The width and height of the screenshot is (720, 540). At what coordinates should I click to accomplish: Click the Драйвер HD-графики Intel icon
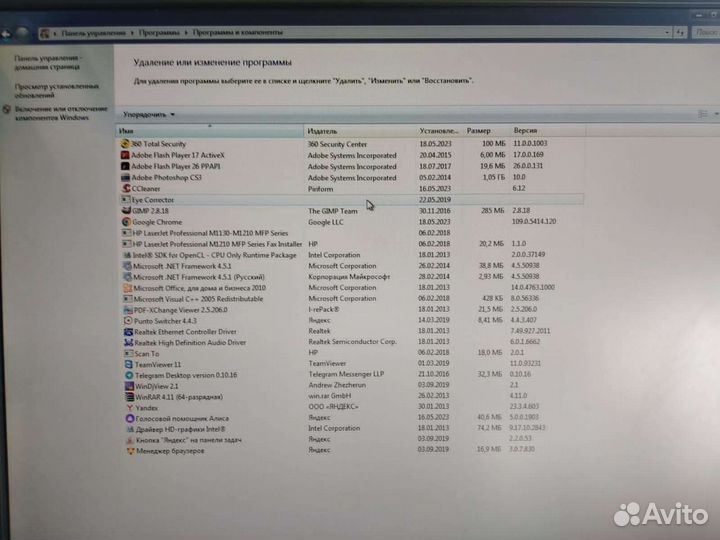pos(131,429)
